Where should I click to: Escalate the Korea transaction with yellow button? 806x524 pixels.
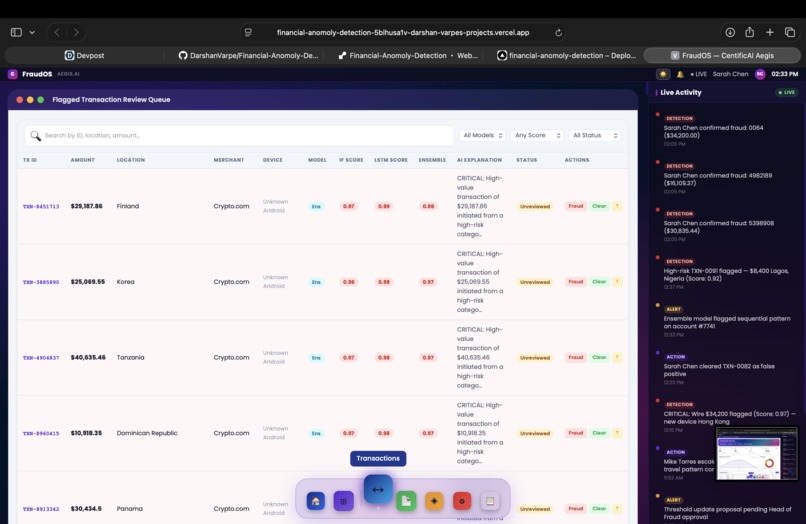coord(617,282)
